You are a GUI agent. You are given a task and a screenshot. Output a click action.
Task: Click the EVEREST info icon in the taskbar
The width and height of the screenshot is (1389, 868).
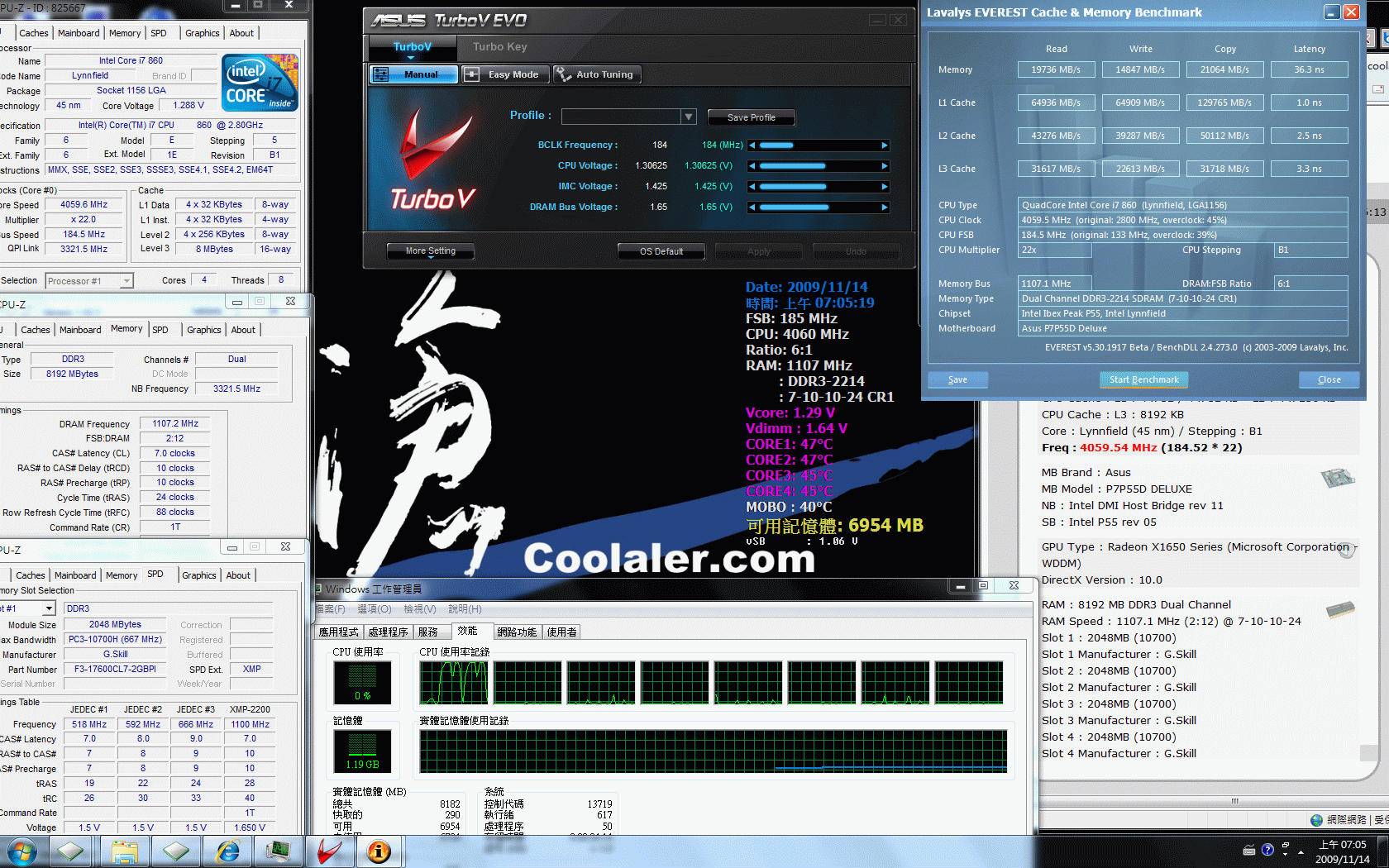[379, 851]
